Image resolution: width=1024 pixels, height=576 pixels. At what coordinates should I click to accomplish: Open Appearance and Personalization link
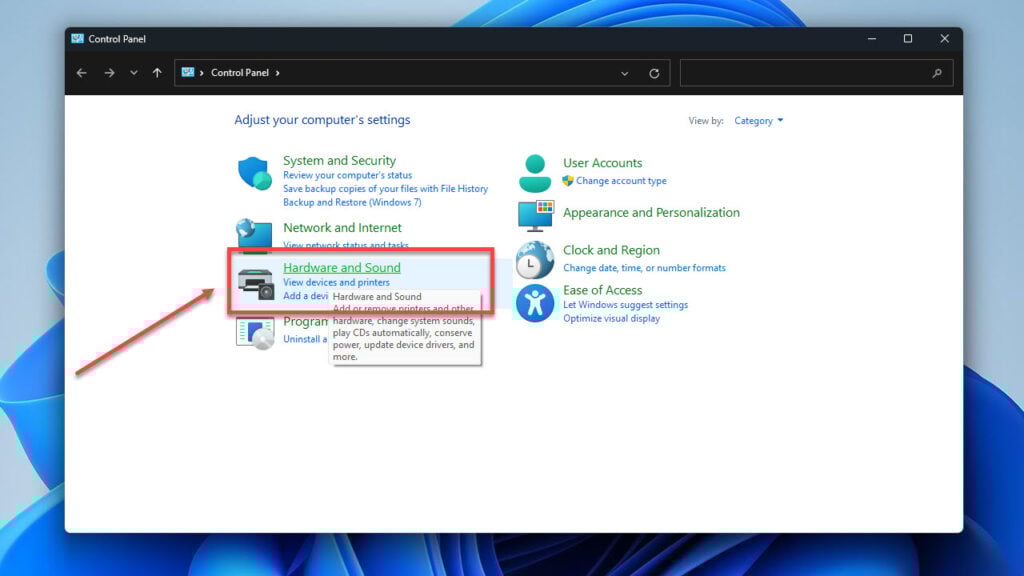coord(651,213)
